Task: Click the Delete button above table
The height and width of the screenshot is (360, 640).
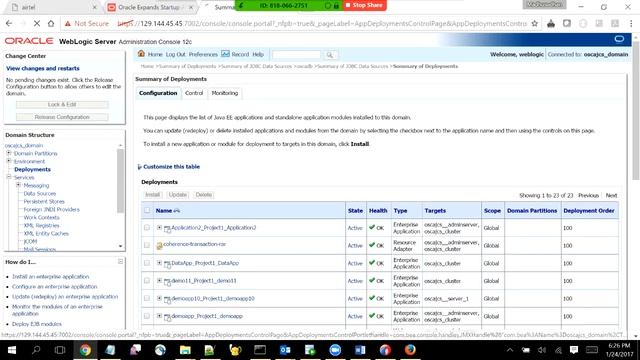Action: coord(204,195)
